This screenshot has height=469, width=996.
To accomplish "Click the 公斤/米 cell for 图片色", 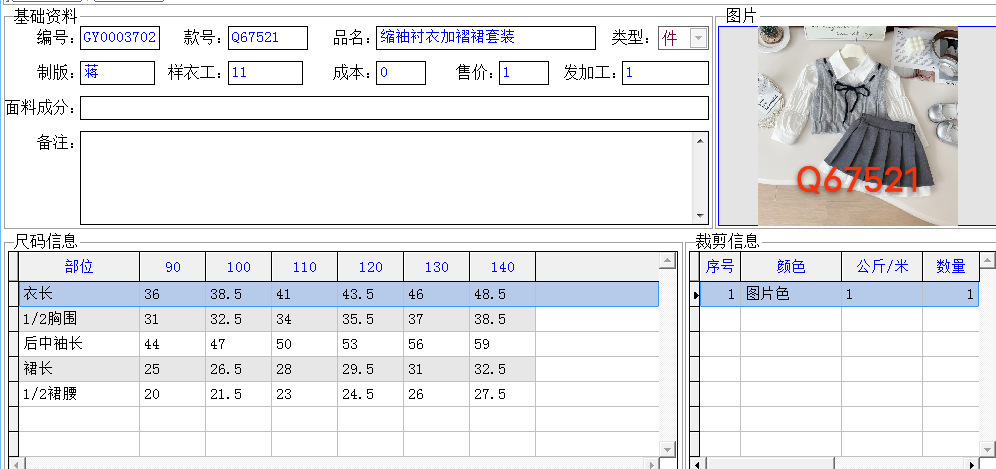I will tap(882, 294).
